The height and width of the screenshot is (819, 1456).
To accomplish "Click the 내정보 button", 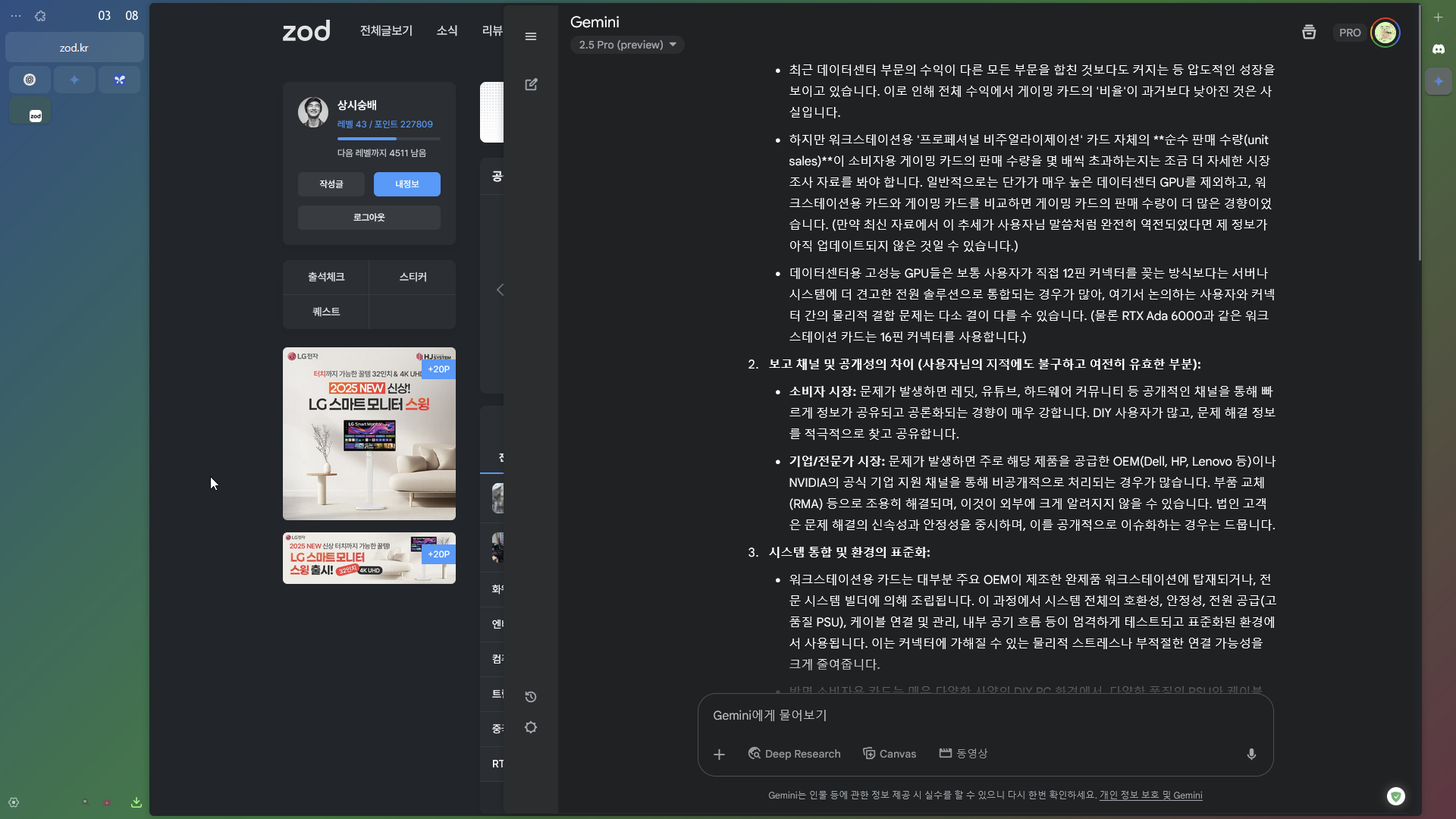I will (407, 184).
